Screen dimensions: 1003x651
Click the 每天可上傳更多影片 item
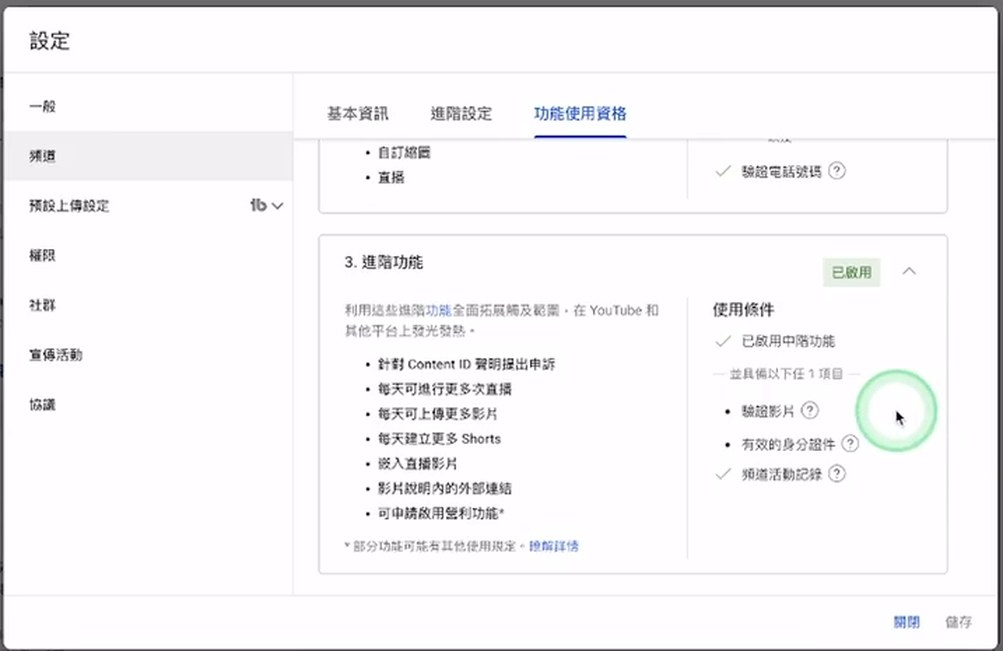tap(438, 414)
